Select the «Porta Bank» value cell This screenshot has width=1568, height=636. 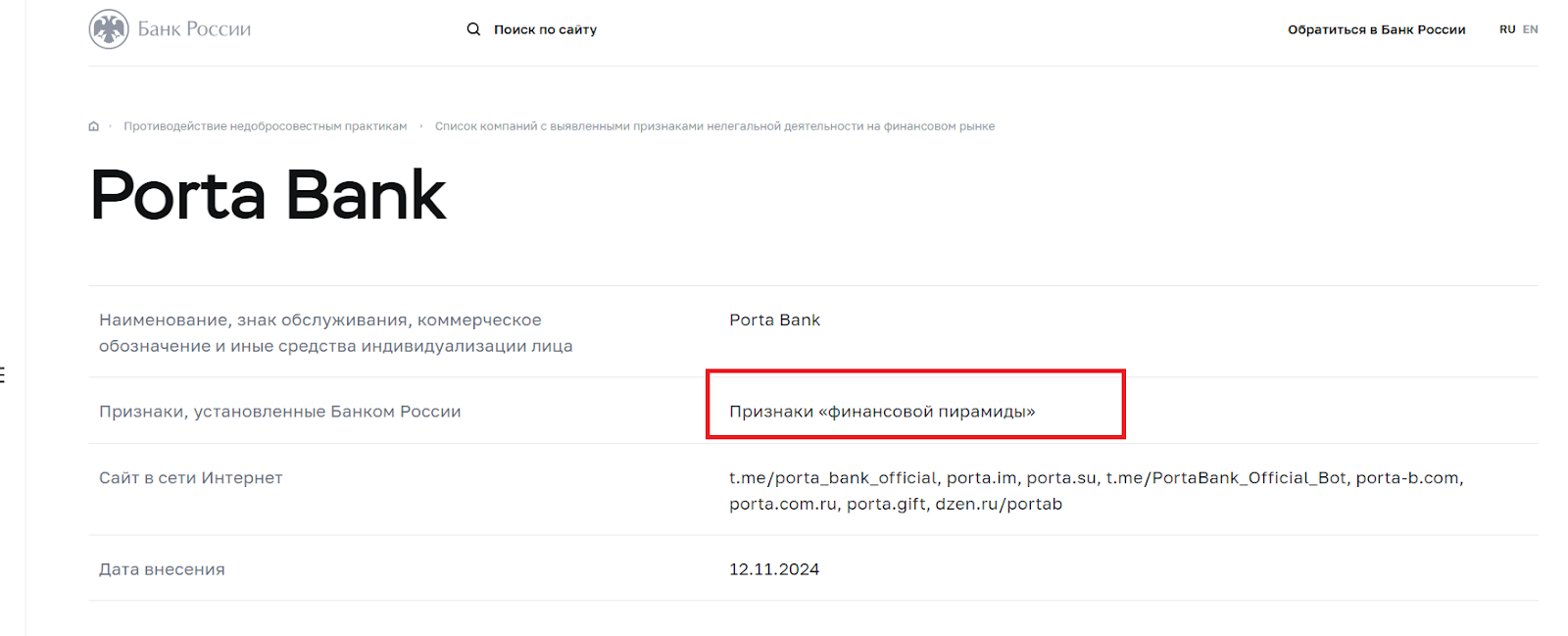point(774,320)
